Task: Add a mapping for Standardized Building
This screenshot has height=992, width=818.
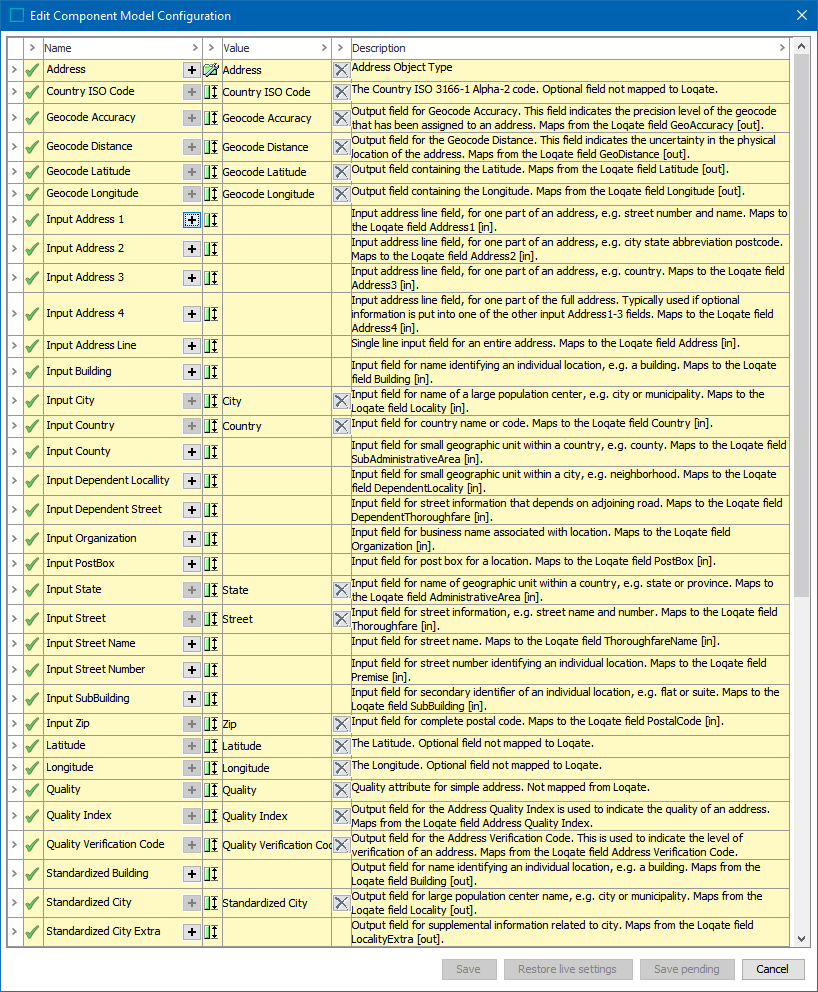Action: (192, 874)
